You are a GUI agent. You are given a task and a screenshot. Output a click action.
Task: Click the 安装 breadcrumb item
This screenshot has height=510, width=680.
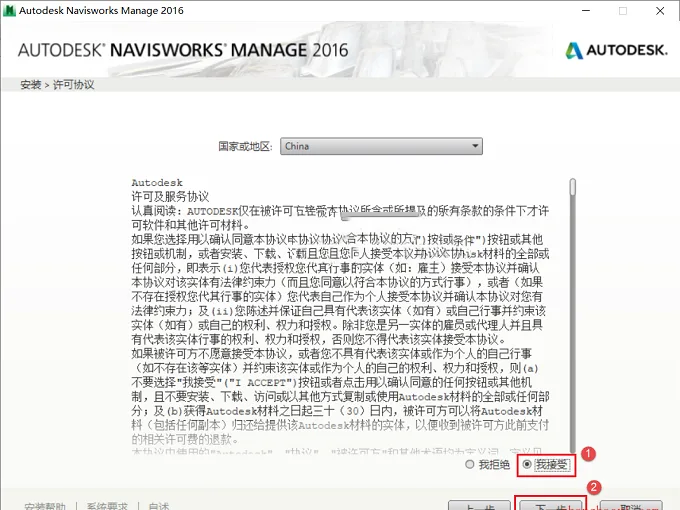(x=30, y=85)
